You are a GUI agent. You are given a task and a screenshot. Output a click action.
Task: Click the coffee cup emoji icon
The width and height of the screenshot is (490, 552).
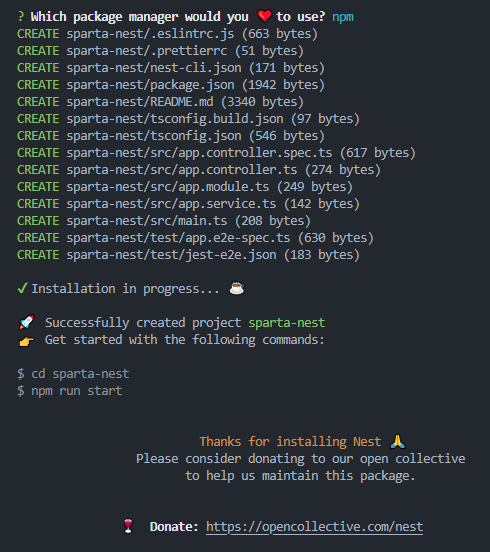click(237, 288)
